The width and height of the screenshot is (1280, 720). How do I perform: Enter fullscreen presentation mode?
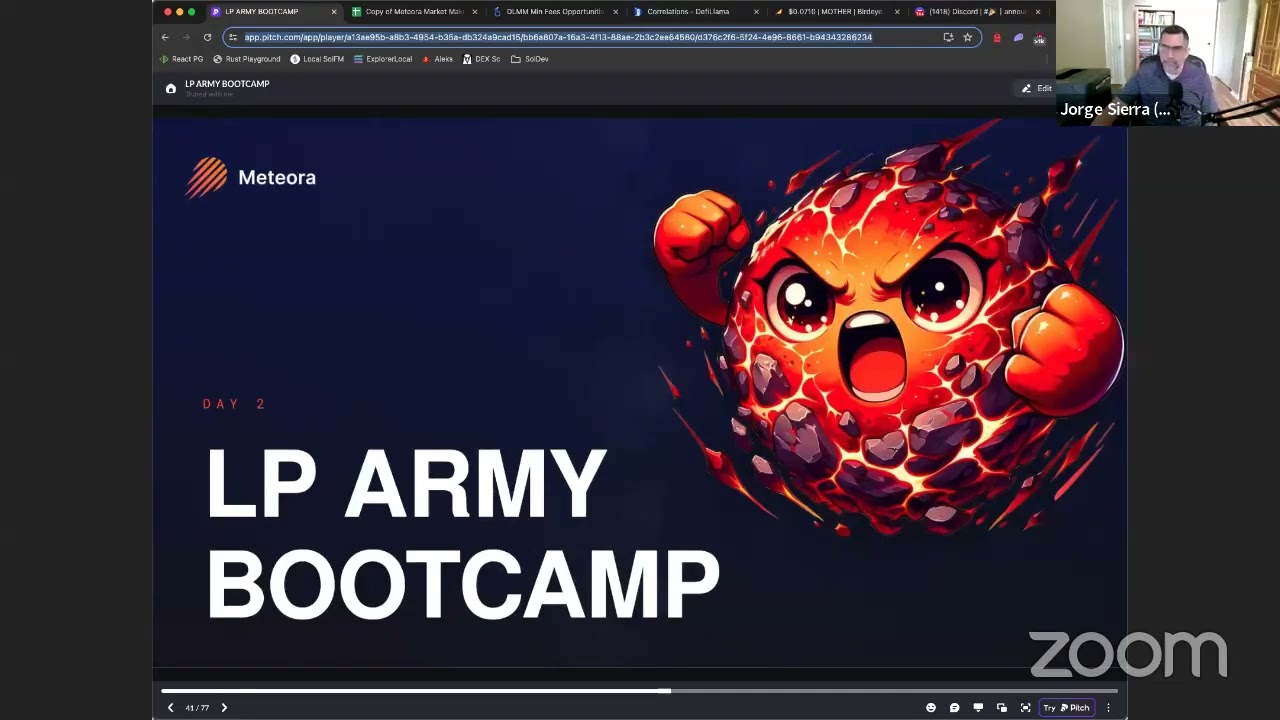[x=1025, y=708]
